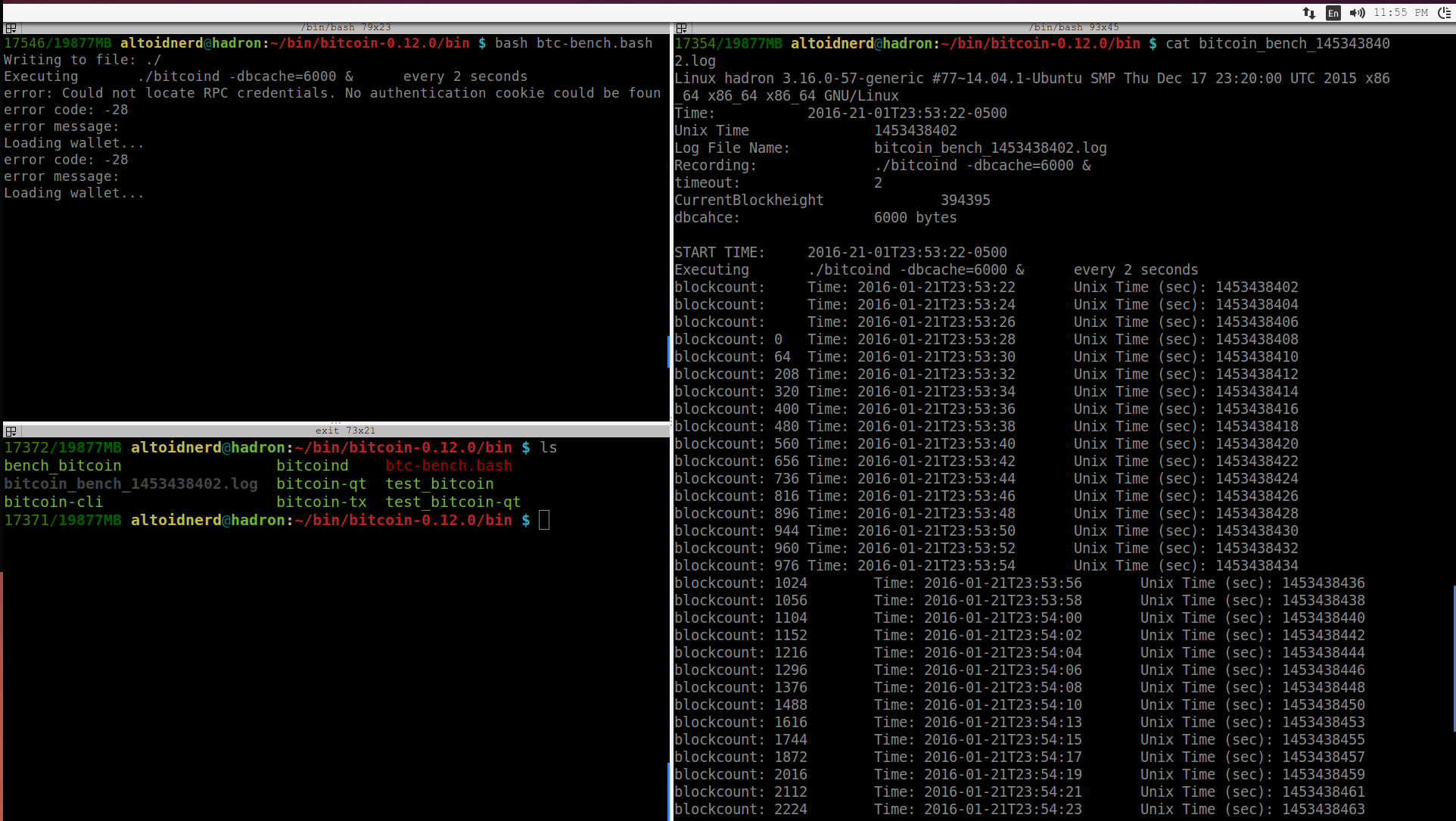Open the network connections indicator
This screenshot has width=1456, height=821.
(x=1308, y=13)
